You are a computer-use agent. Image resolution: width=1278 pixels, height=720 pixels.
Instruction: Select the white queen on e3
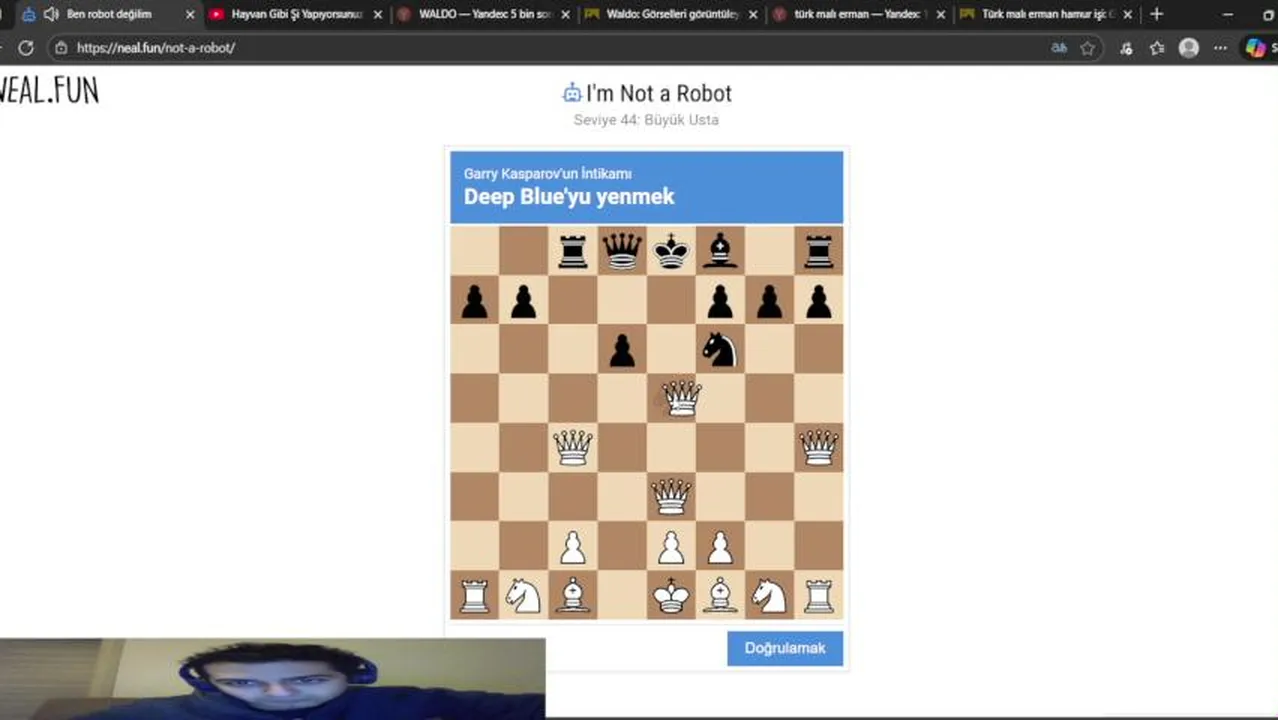(x=671, y=496)
